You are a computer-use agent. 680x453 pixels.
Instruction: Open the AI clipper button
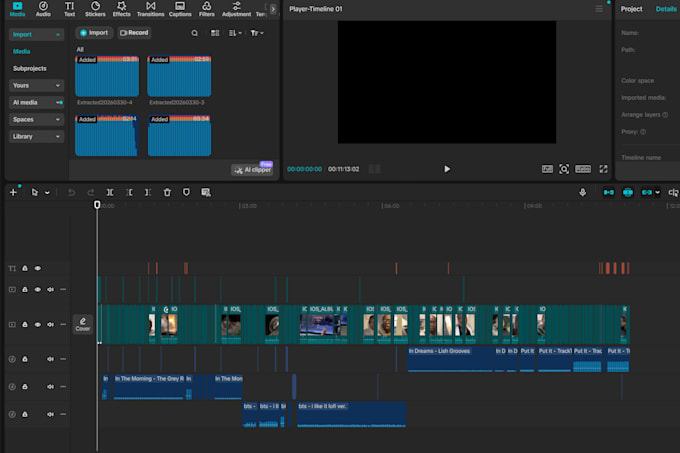(252, 169)
